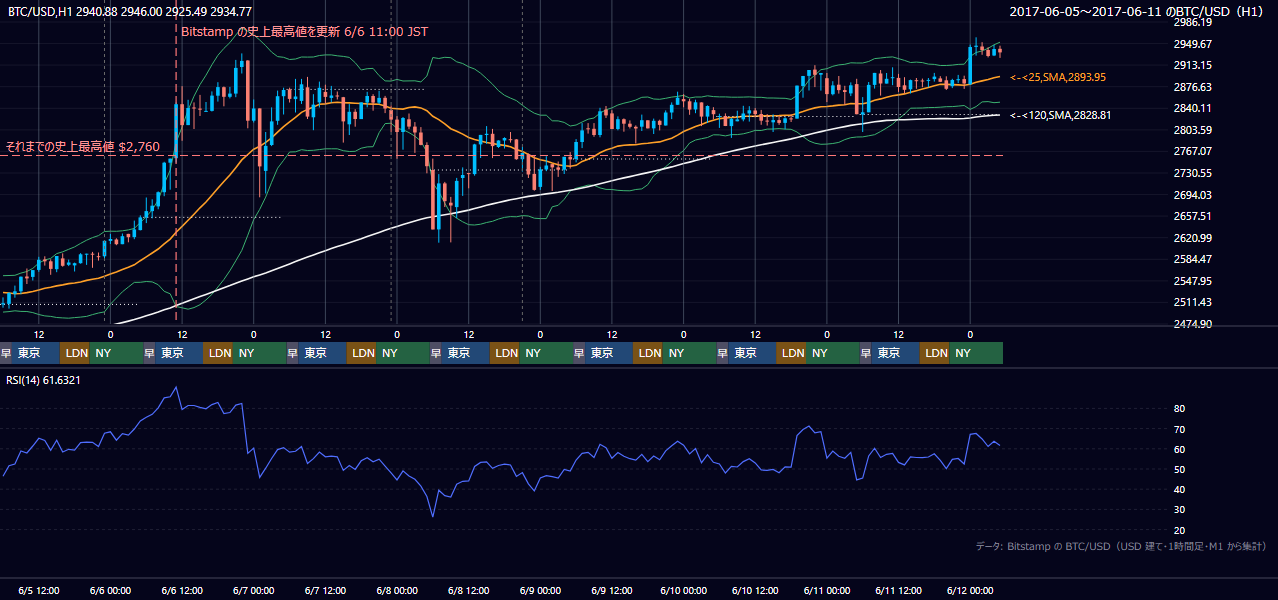Select the 6/8 12:00 date marker

point(469,590)
